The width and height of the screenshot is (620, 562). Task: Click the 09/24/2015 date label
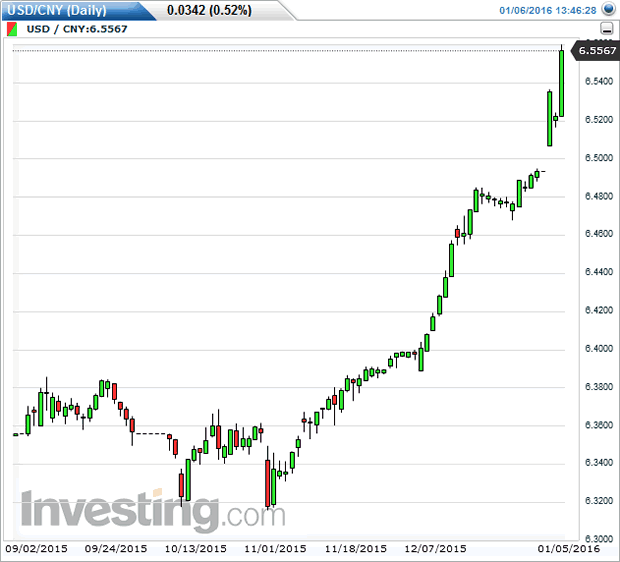coord(116,549)
